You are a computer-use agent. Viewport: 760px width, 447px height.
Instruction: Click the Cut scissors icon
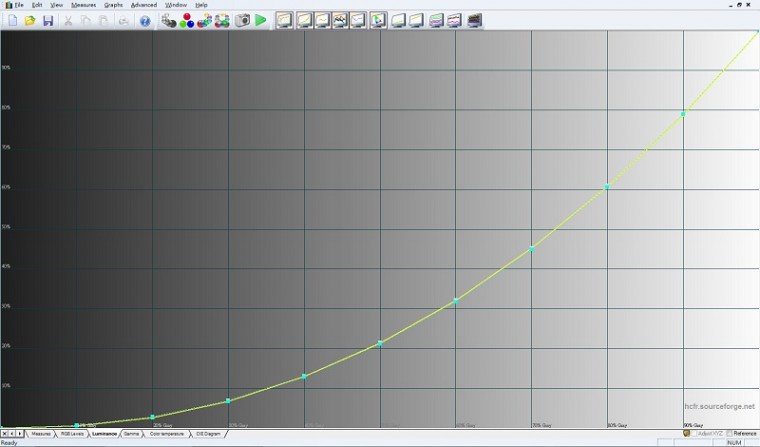click(68, 21)
